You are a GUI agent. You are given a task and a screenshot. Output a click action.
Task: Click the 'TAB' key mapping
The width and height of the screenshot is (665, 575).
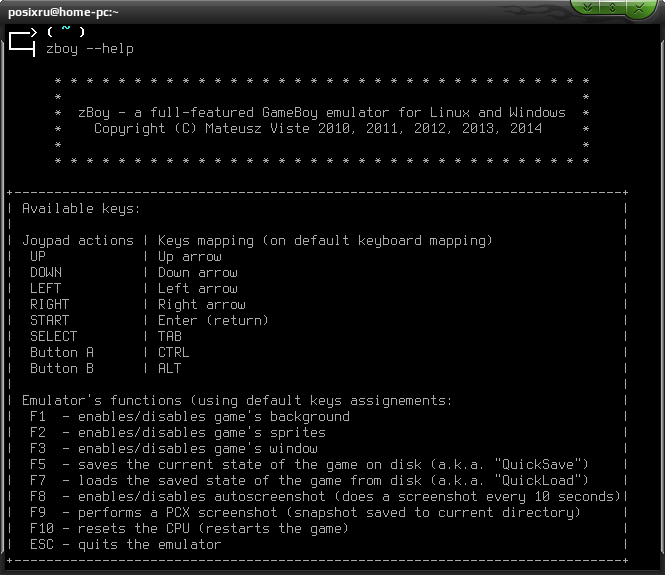click(170, 337)
